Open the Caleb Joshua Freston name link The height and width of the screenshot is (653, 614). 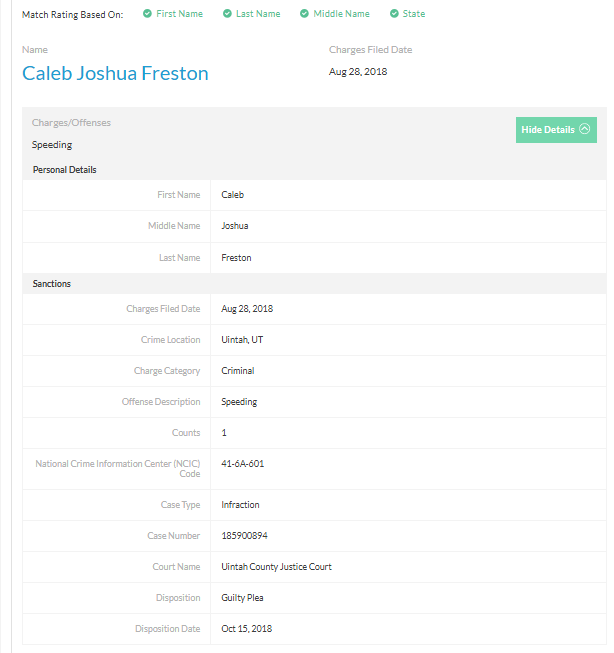(115, 73)
